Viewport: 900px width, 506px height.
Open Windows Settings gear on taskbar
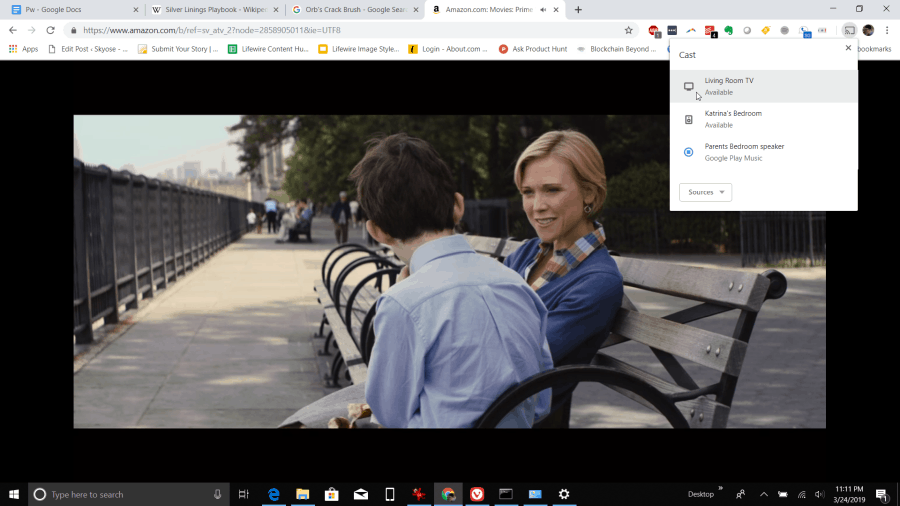[x=564, y=494]
